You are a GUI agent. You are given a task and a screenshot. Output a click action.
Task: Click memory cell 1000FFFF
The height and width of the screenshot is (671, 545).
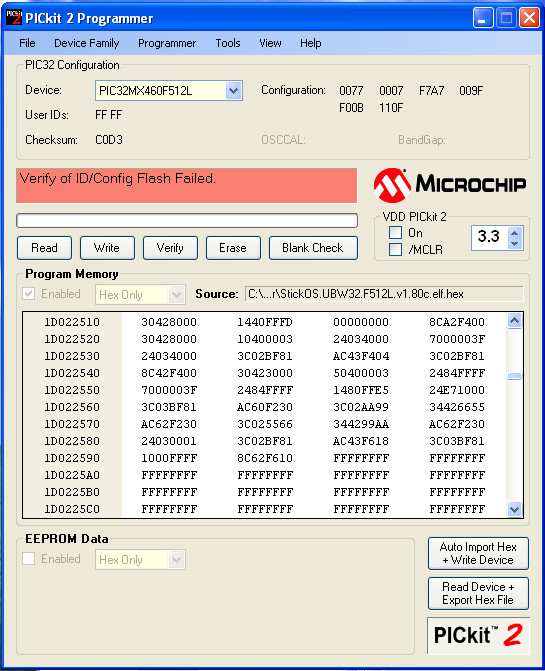[x=169, y=458]
